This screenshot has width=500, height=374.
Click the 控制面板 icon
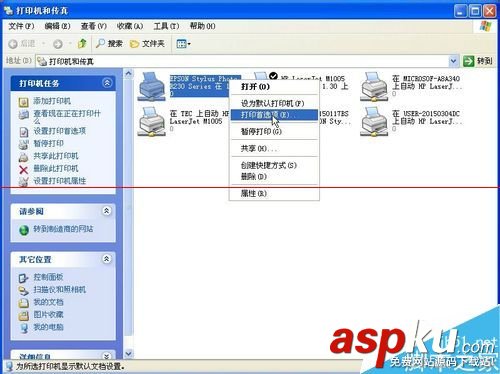(x=24, y=278)
